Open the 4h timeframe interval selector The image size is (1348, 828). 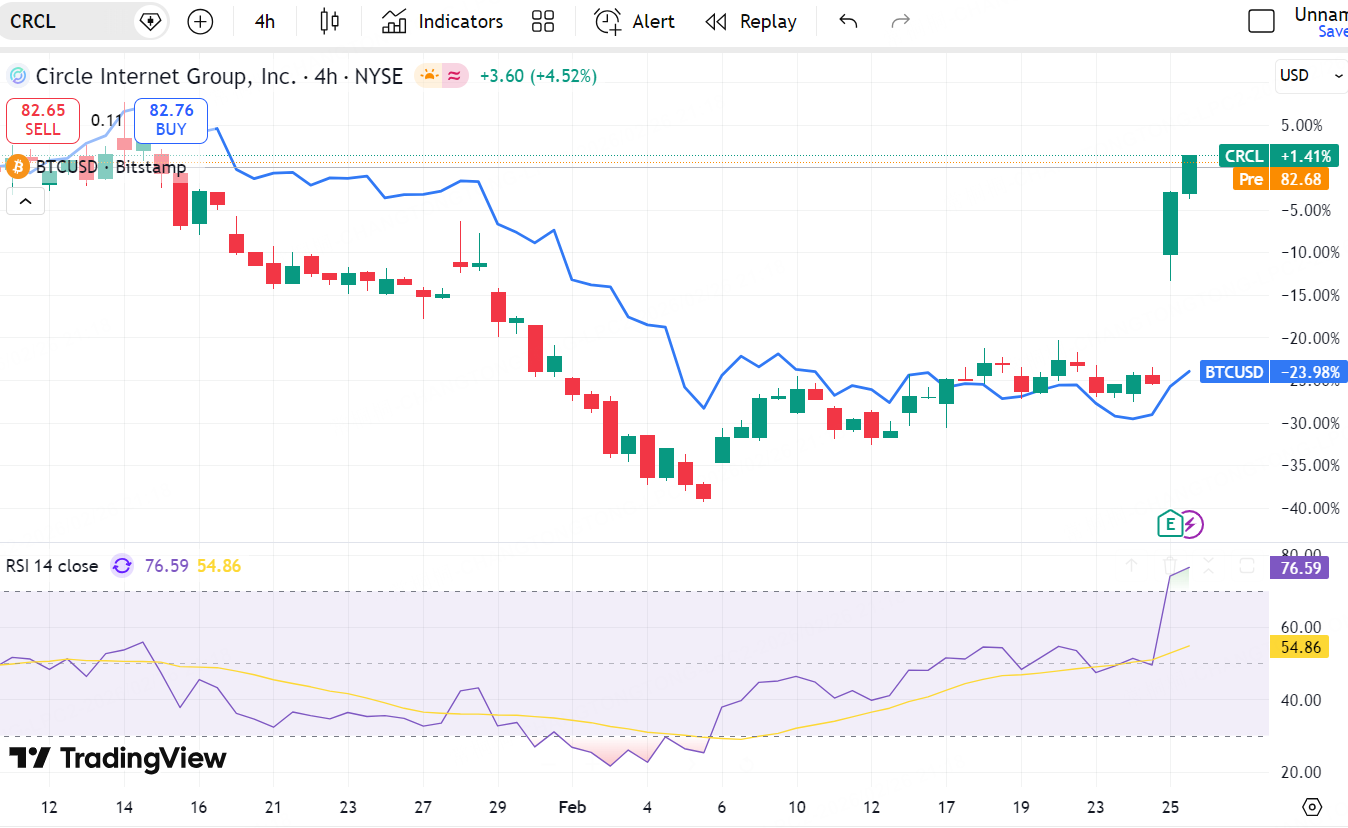tap(265, 21)
